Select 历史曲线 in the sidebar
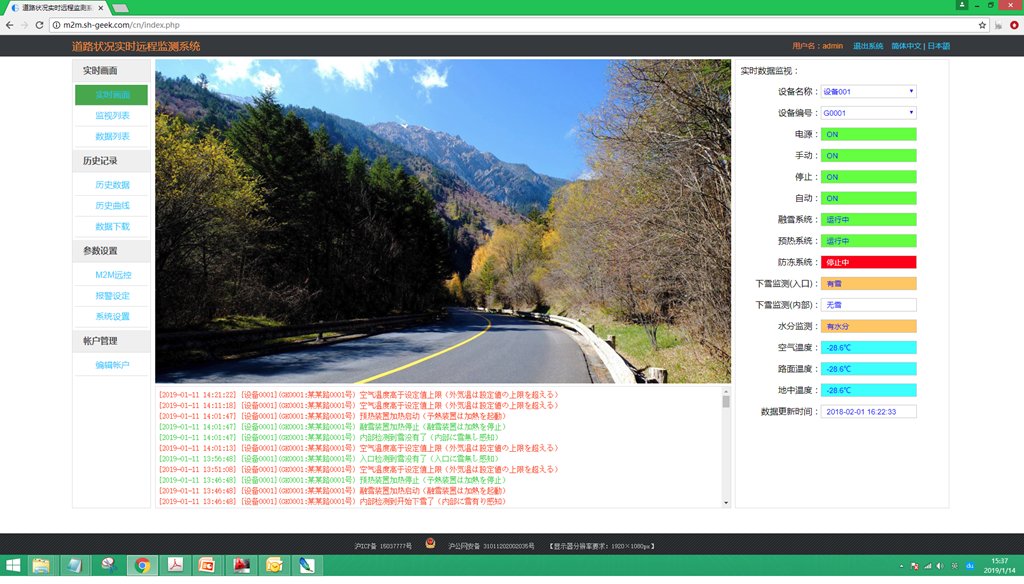This screenshot has width=1024, height=584. coord(112,206)
